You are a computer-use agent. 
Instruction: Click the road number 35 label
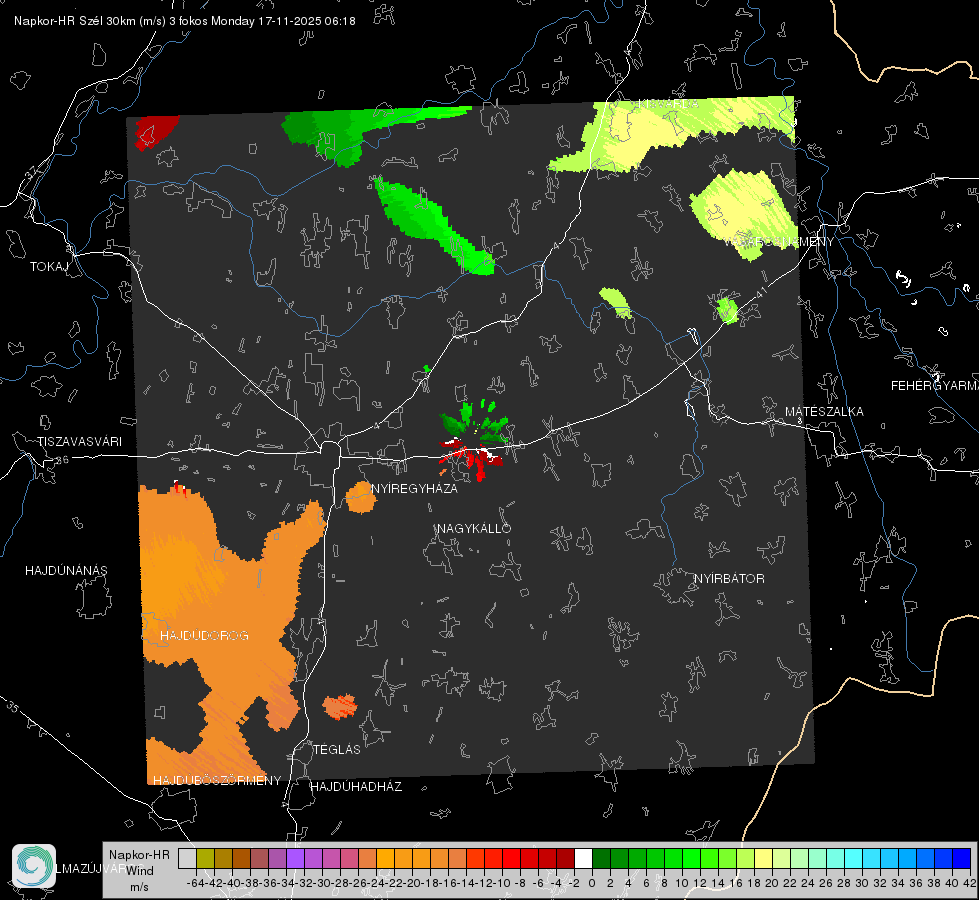[x=12, y=707]
